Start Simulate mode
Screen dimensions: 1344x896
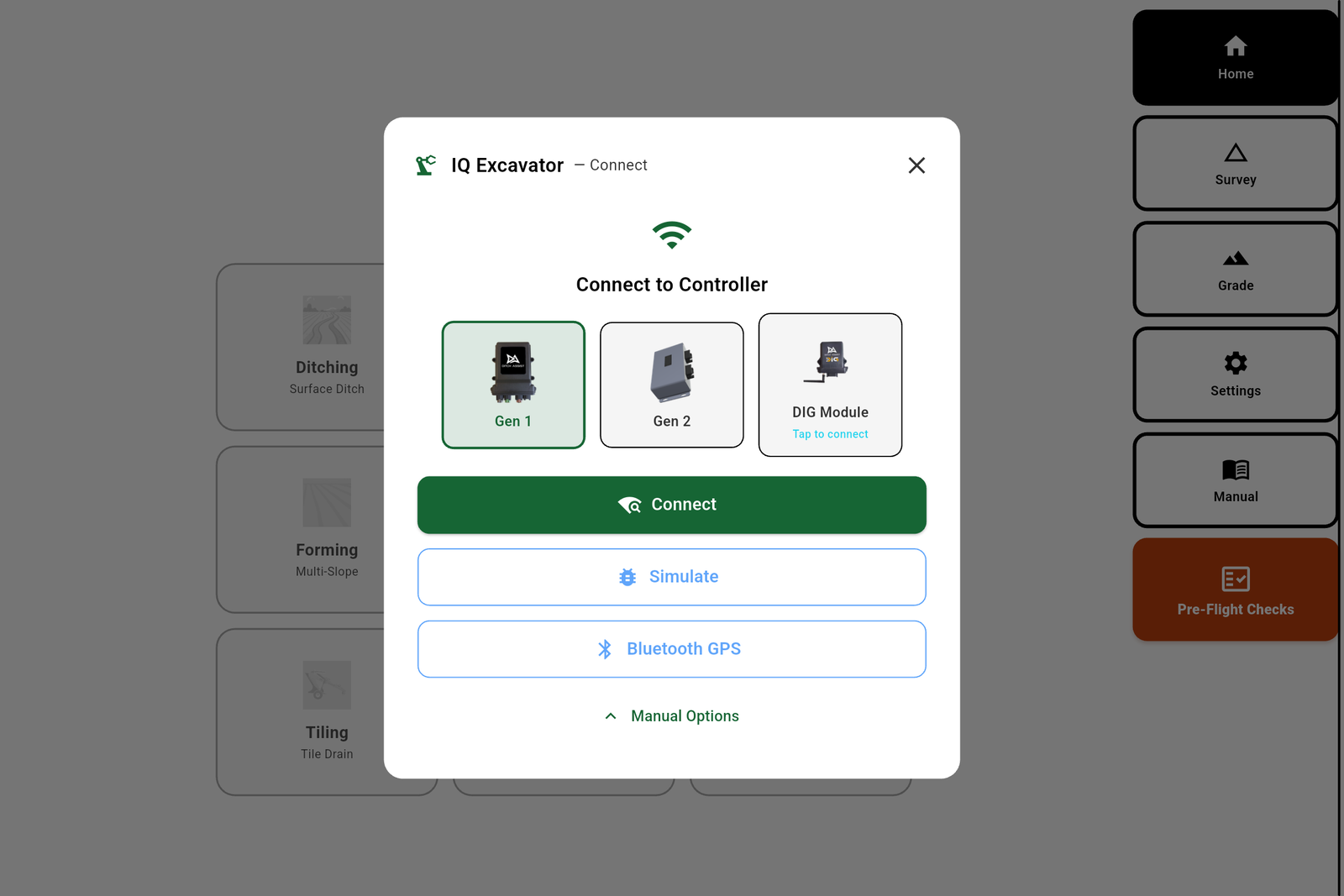click(x=672, y=577)
